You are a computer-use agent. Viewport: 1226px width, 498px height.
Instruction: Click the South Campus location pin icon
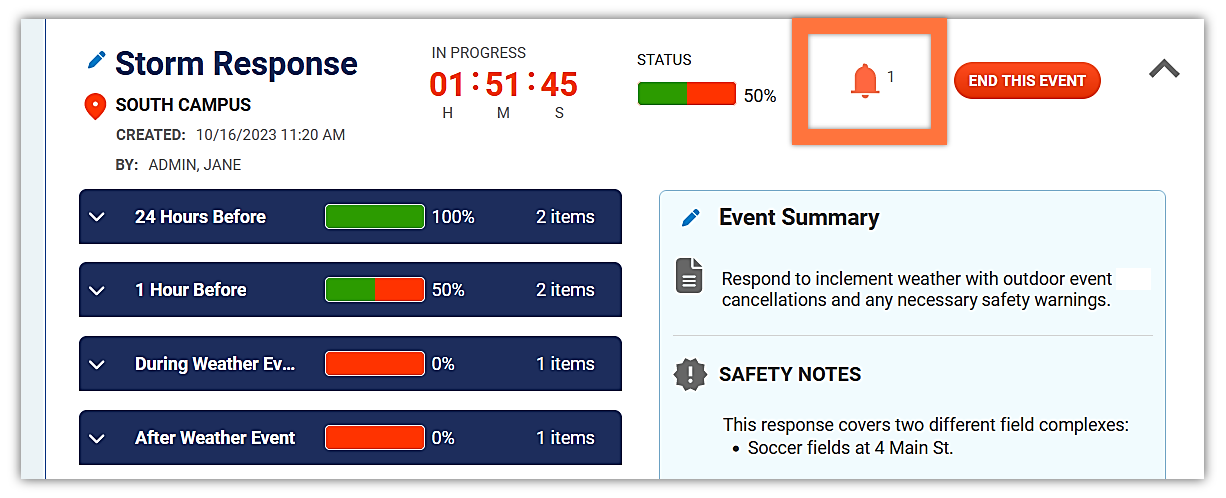pos(96,106)
